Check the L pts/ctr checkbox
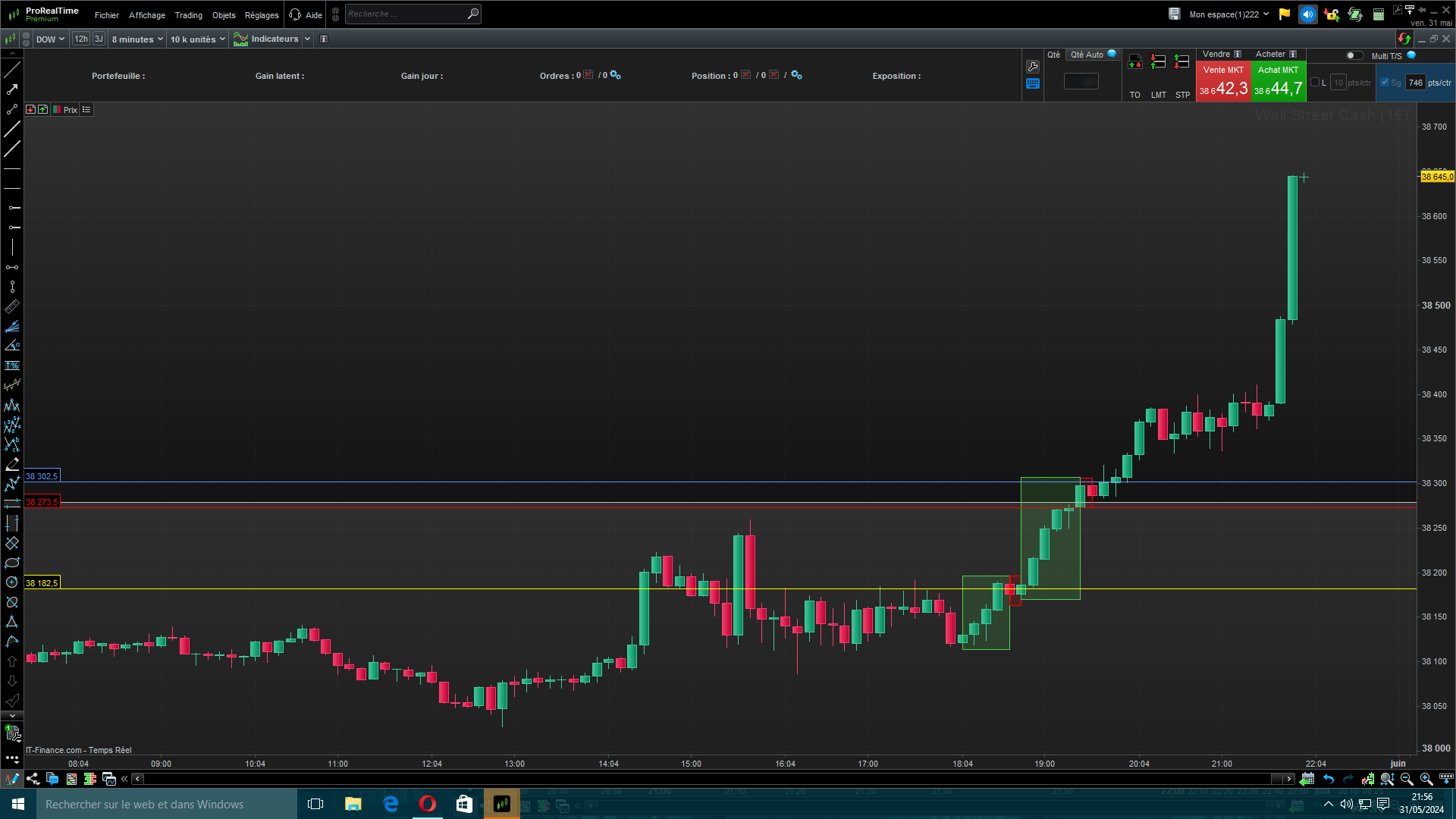Viewport: 1456px width, 819px height. tap(1315, 83)
